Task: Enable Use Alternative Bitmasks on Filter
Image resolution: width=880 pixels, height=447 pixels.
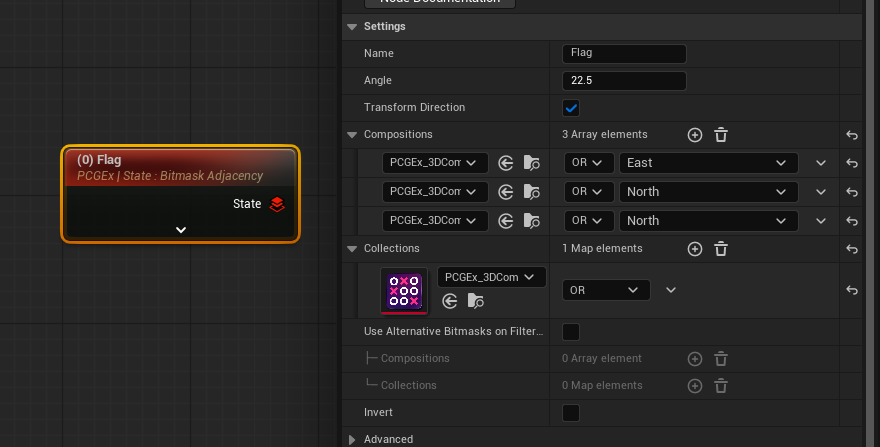Action: point(571,331)
